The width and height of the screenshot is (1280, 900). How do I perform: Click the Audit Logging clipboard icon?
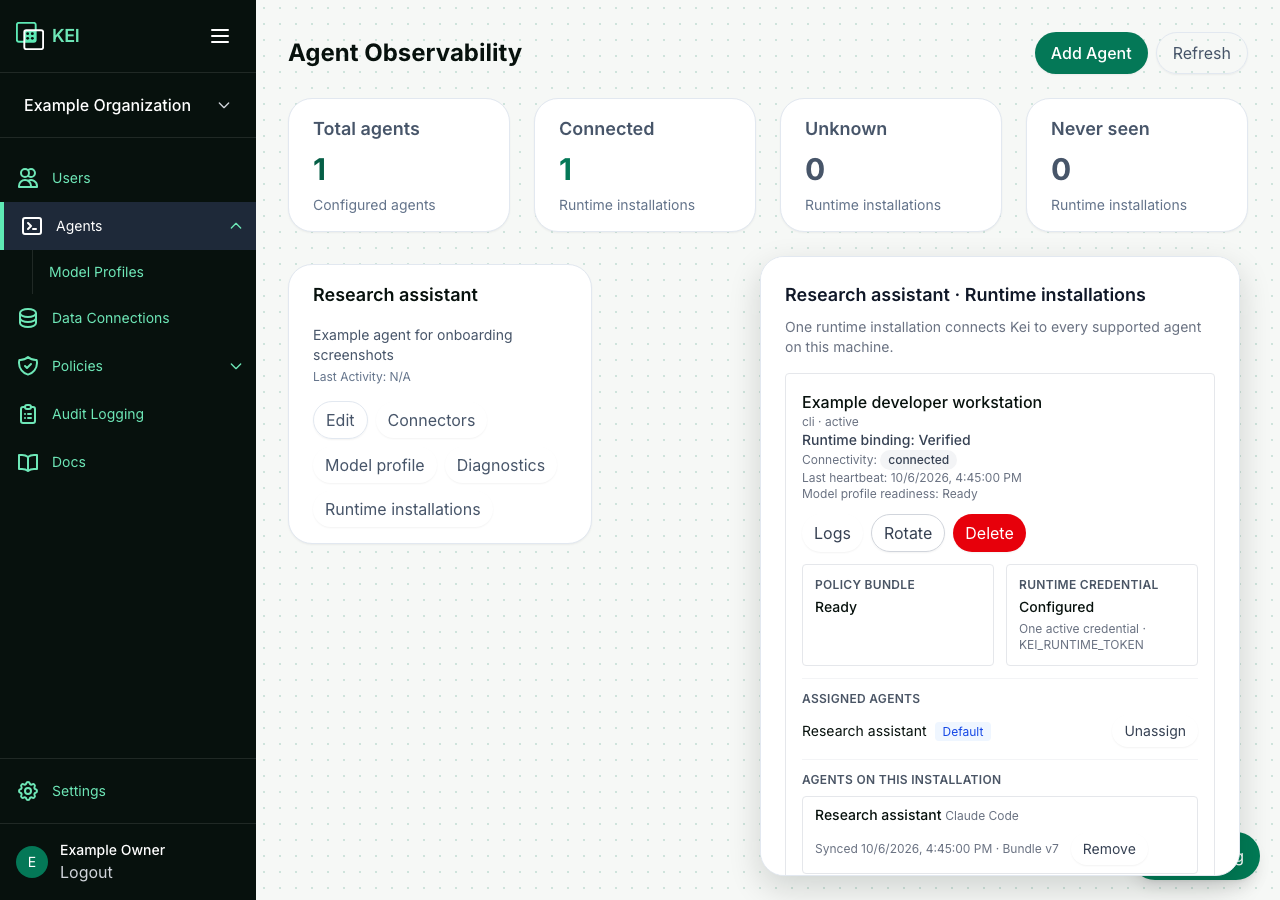coord(28,414)
